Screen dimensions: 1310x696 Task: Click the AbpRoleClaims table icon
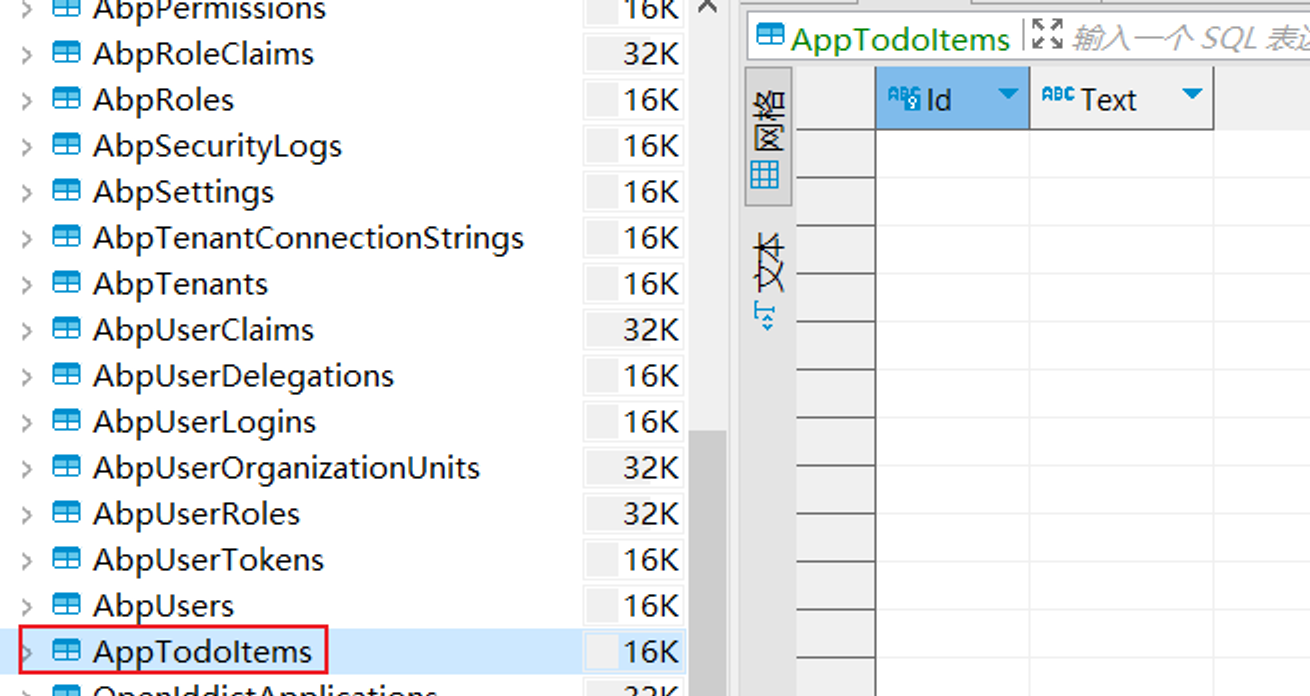(66, 54)
